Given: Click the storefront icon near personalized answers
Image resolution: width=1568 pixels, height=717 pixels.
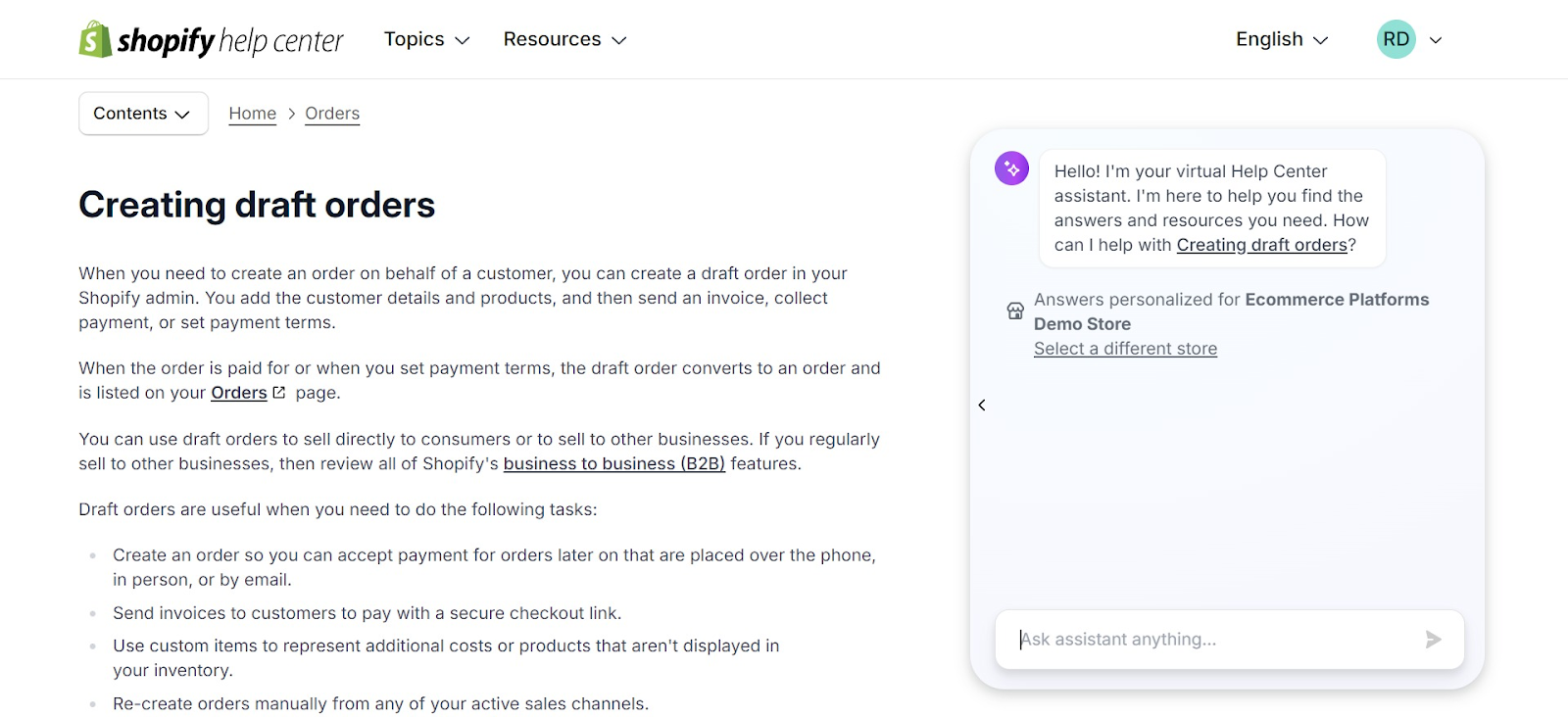Looking at the screenshot, I should 1014,310.
